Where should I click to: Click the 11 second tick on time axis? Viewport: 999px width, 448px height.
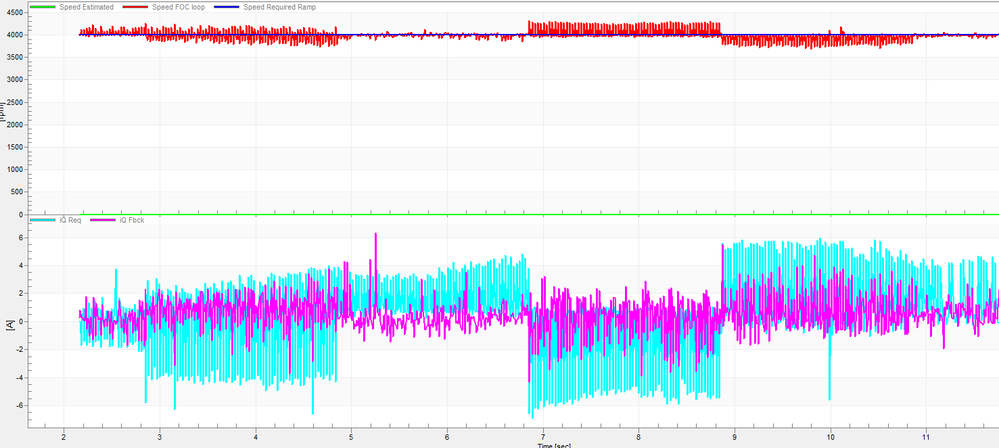pos(926,437)
